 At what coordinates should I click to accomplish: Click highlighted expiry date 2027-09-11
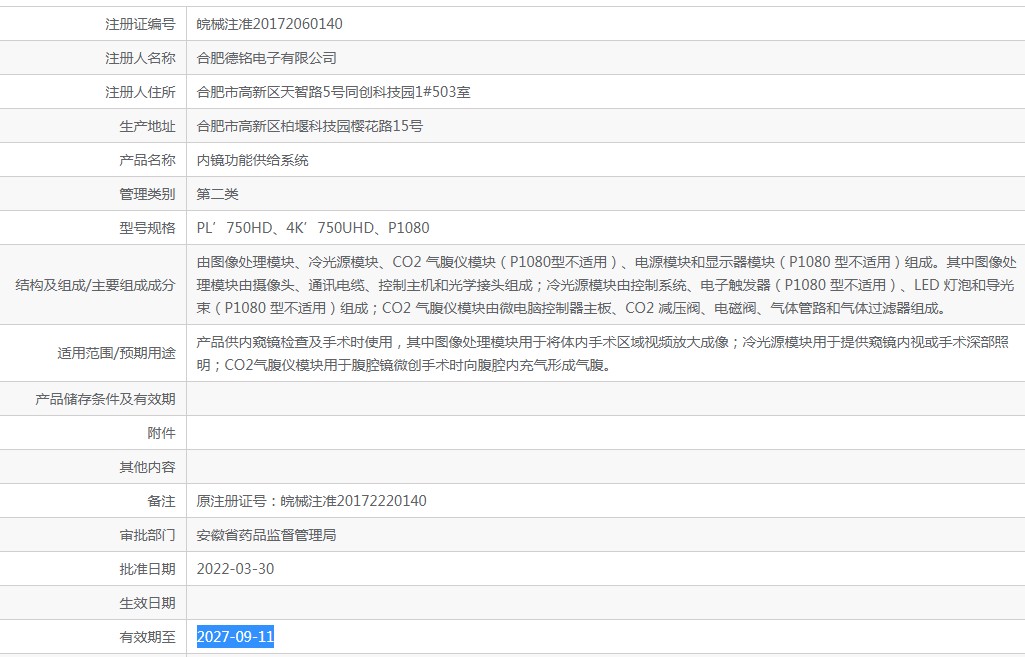(235, 637)
